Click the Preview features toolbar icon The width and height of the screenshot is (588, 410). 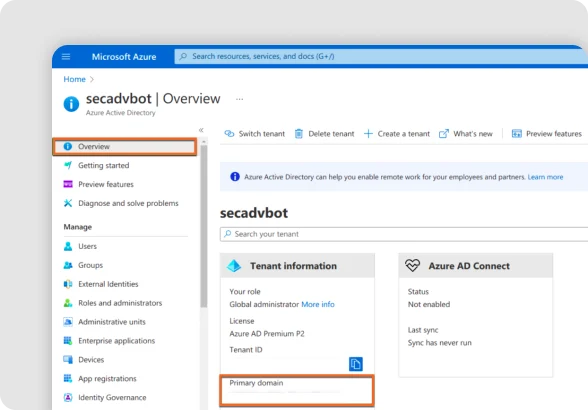click(516, 134)
